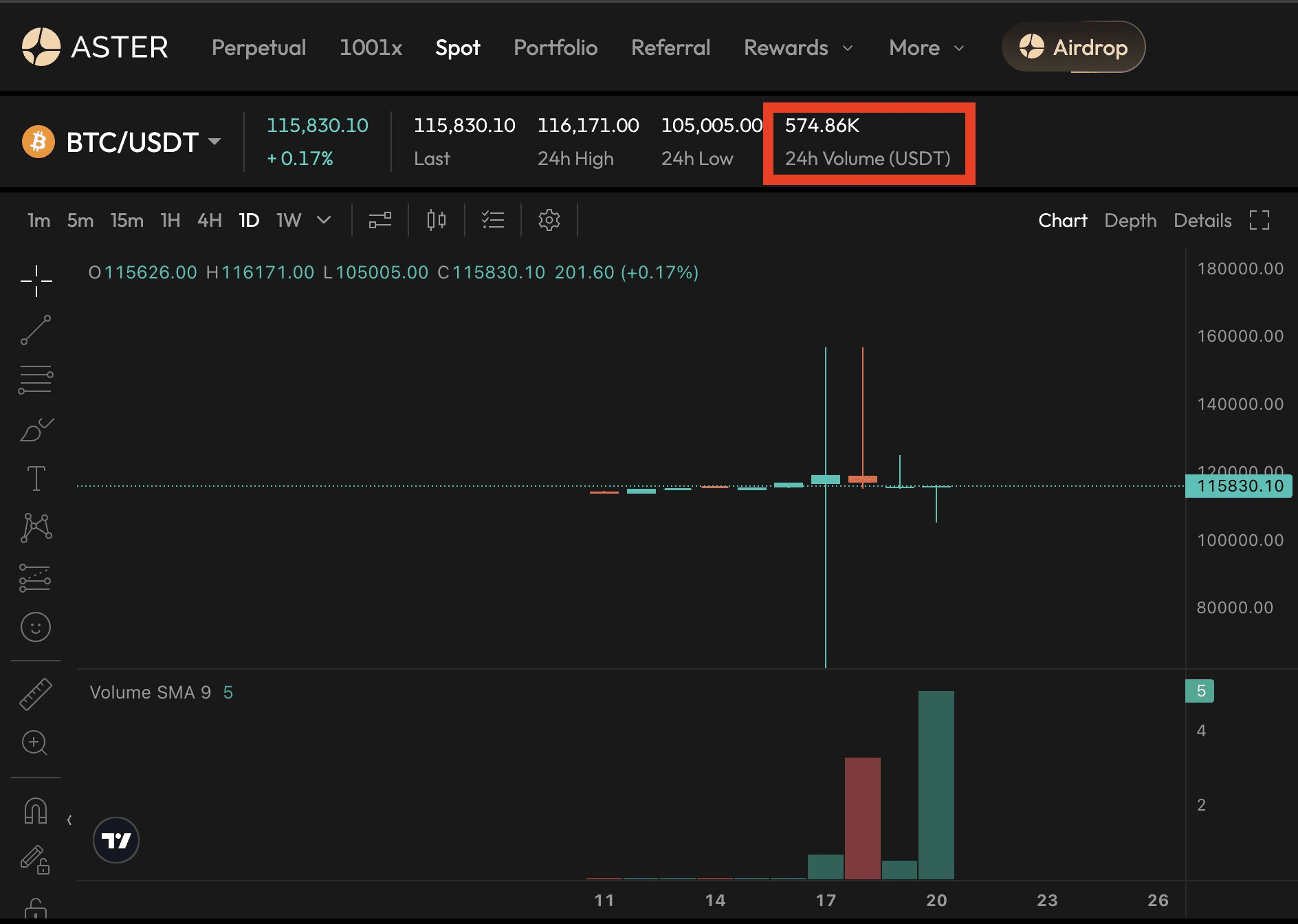The height and width of the screenshot is (924, 1298).
Task: Select the text annotation tool
Action: pyautogui.click(x=36, y=479)
